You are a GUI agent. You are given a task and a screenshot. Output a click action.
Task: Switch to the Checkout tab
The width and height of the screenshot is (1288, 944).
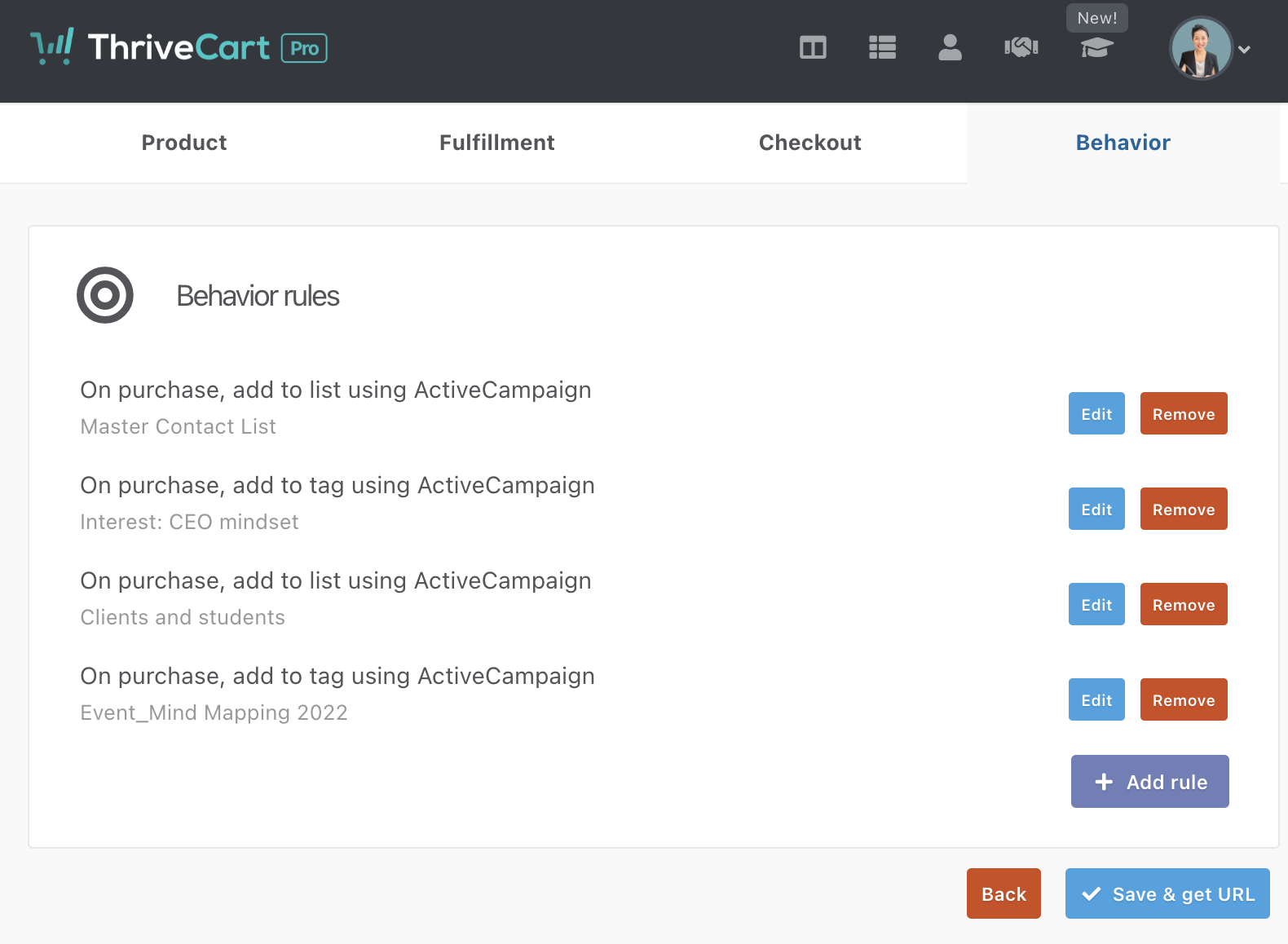click(810, 143)
